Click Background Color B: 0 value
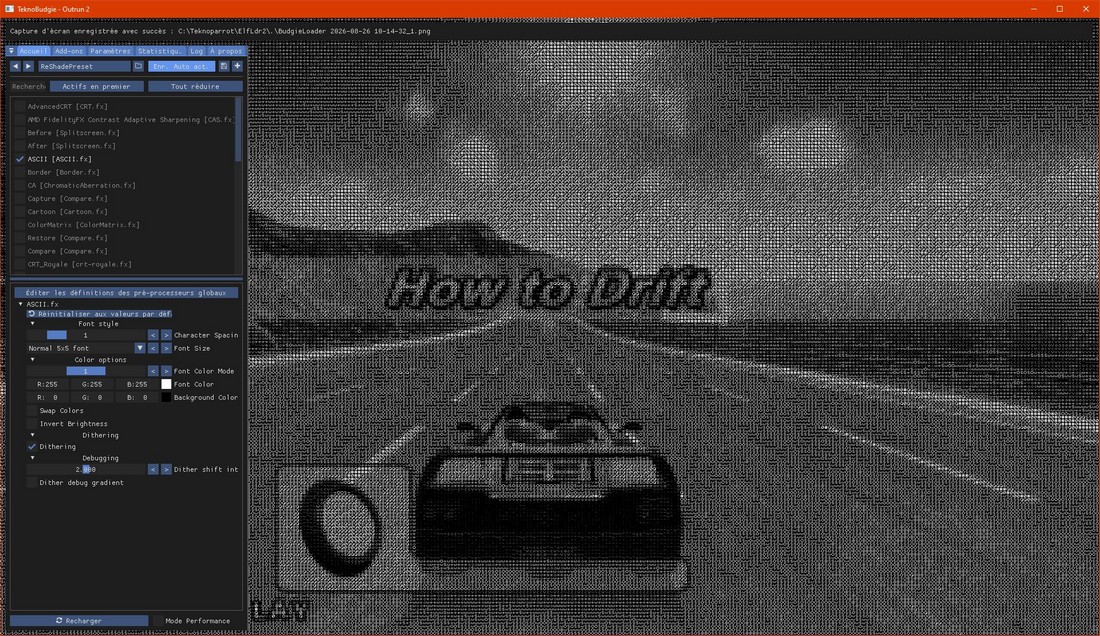 [137, 398]
